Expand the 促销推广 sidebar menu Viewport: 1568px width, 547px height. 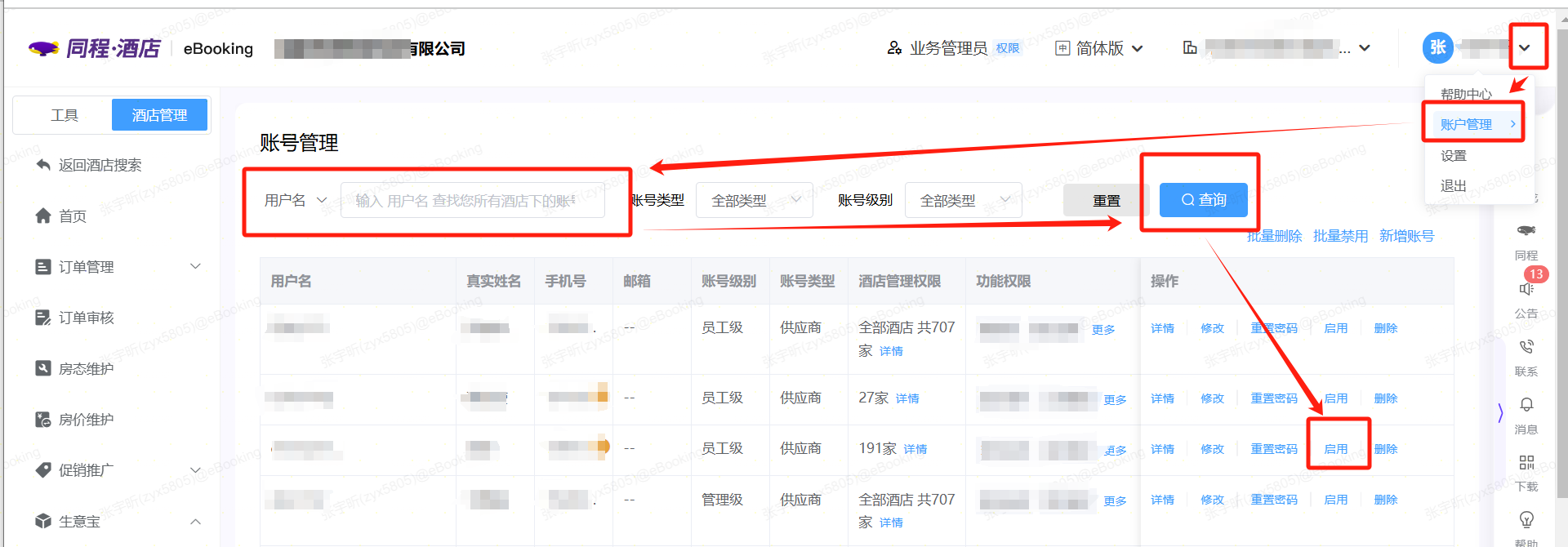pos(195,469)
